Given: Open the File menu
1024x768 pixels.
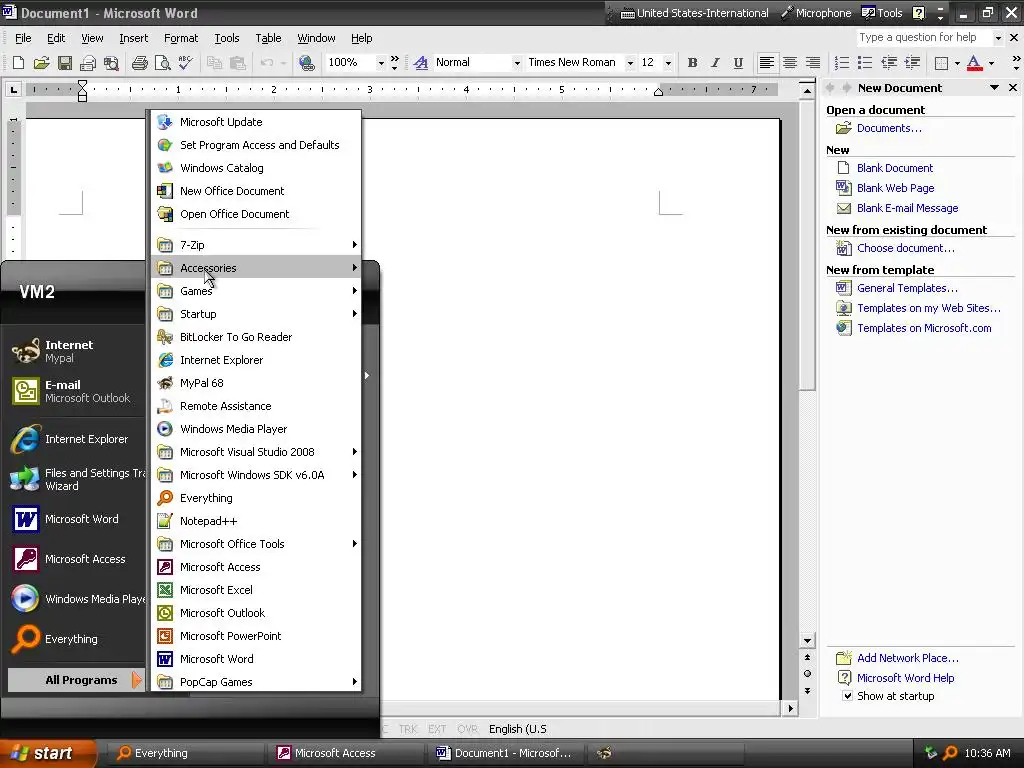Looking at the screenshot, I should coord(23,38).
